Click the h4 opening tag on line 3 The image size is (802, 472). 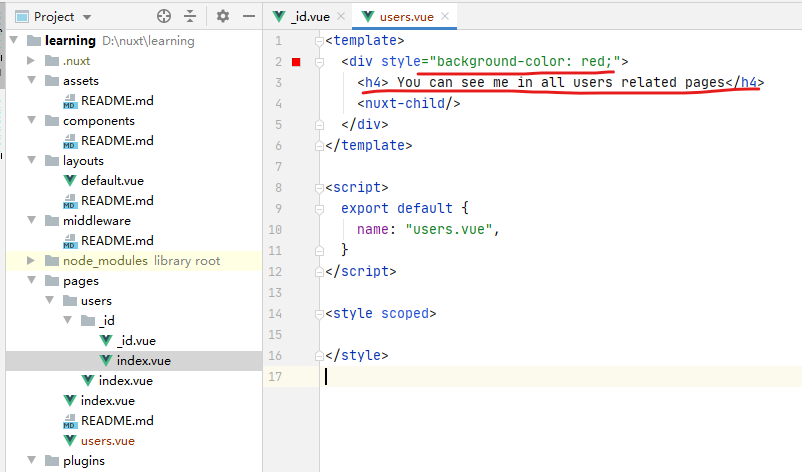[373, 82]
